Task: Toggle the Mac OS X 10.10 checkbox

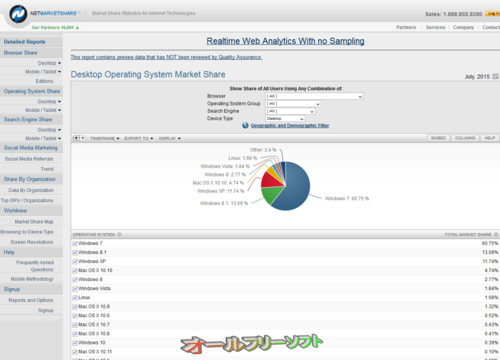Action: point(75,271)
